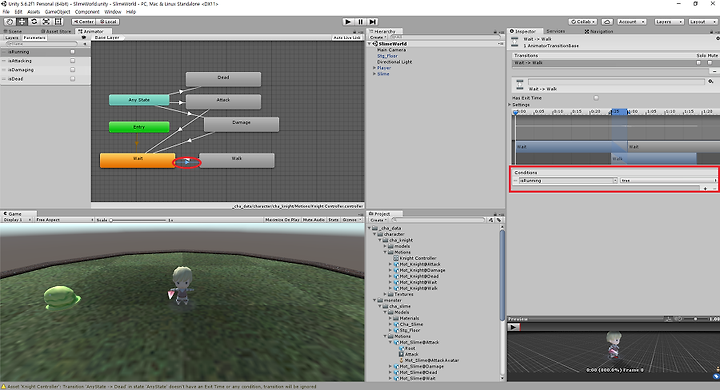Expand the Textures folder in Project

pos(385,294)
